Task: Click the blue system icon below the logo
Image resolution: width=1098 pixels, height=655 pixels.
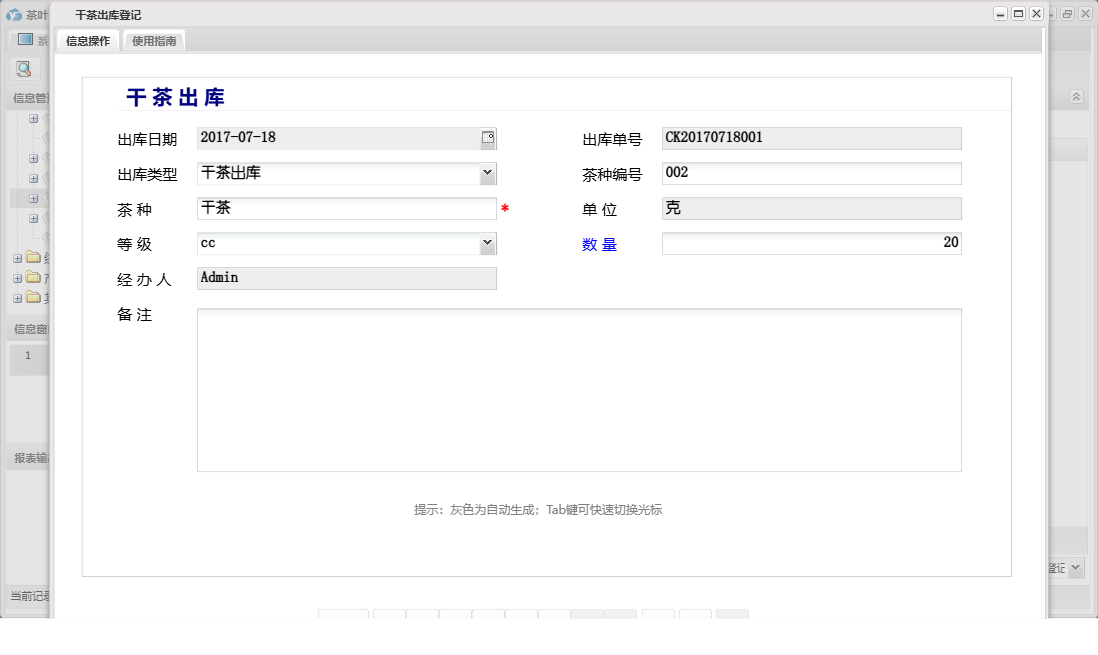Action: (x=24, y=39)
